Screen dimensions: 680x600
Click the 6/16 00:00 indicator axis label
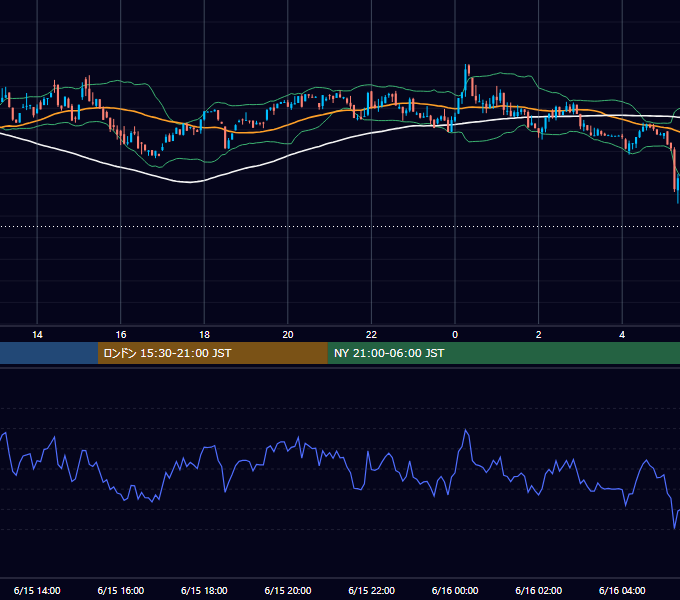(455, 590)
